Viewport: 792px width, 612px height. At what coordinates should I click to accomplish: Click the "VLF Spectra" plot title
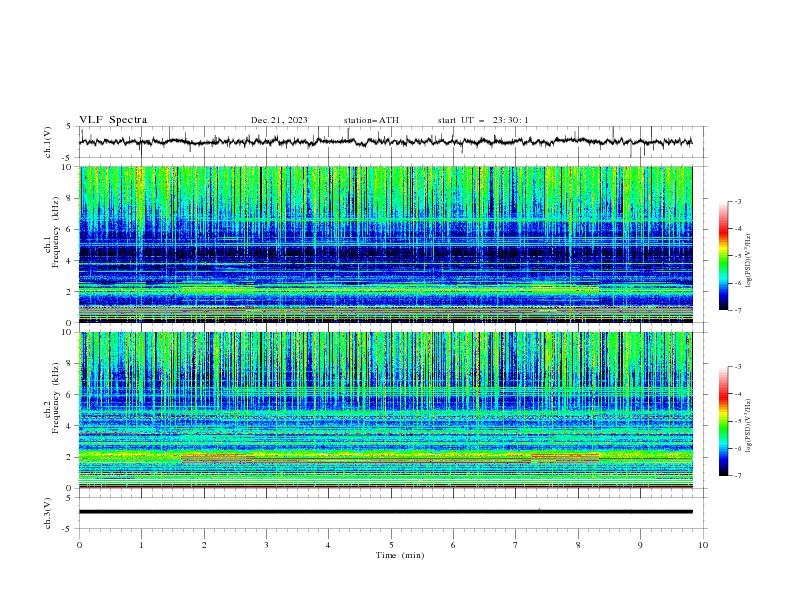pos(113,120)
